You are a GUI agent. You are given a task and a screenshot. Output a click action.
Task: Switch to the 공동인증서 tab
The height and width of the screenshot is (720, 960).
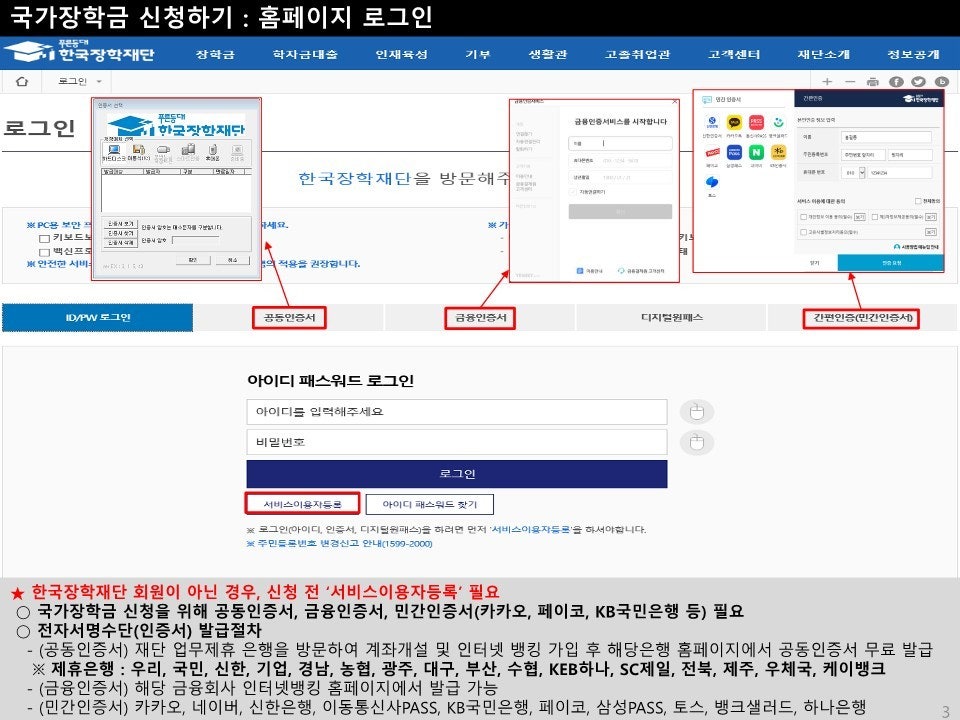click(289, 318)
